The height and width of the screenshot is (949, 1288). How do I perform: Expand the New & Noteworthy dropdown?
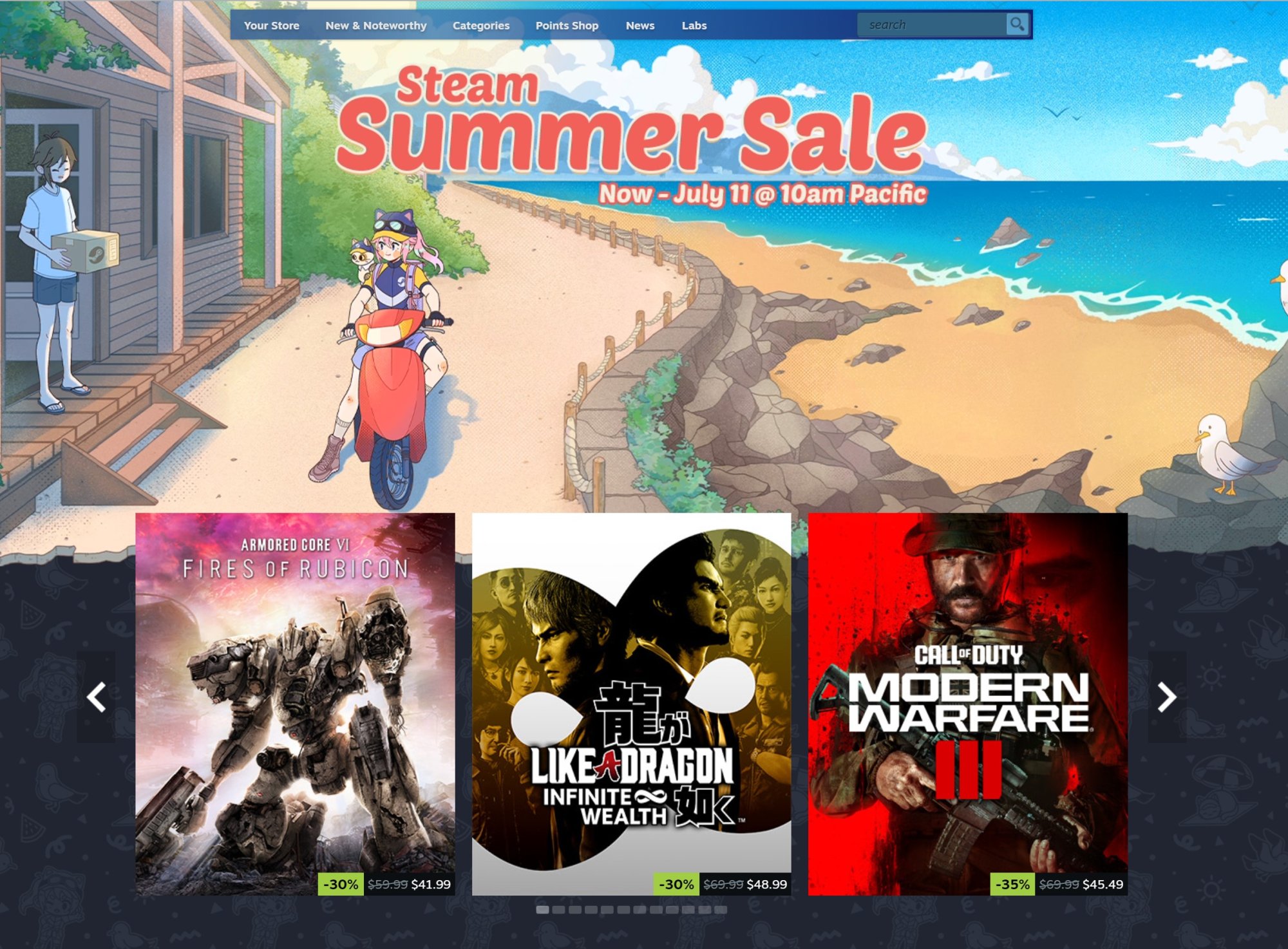pyautogui.click(x=376, y=26)
